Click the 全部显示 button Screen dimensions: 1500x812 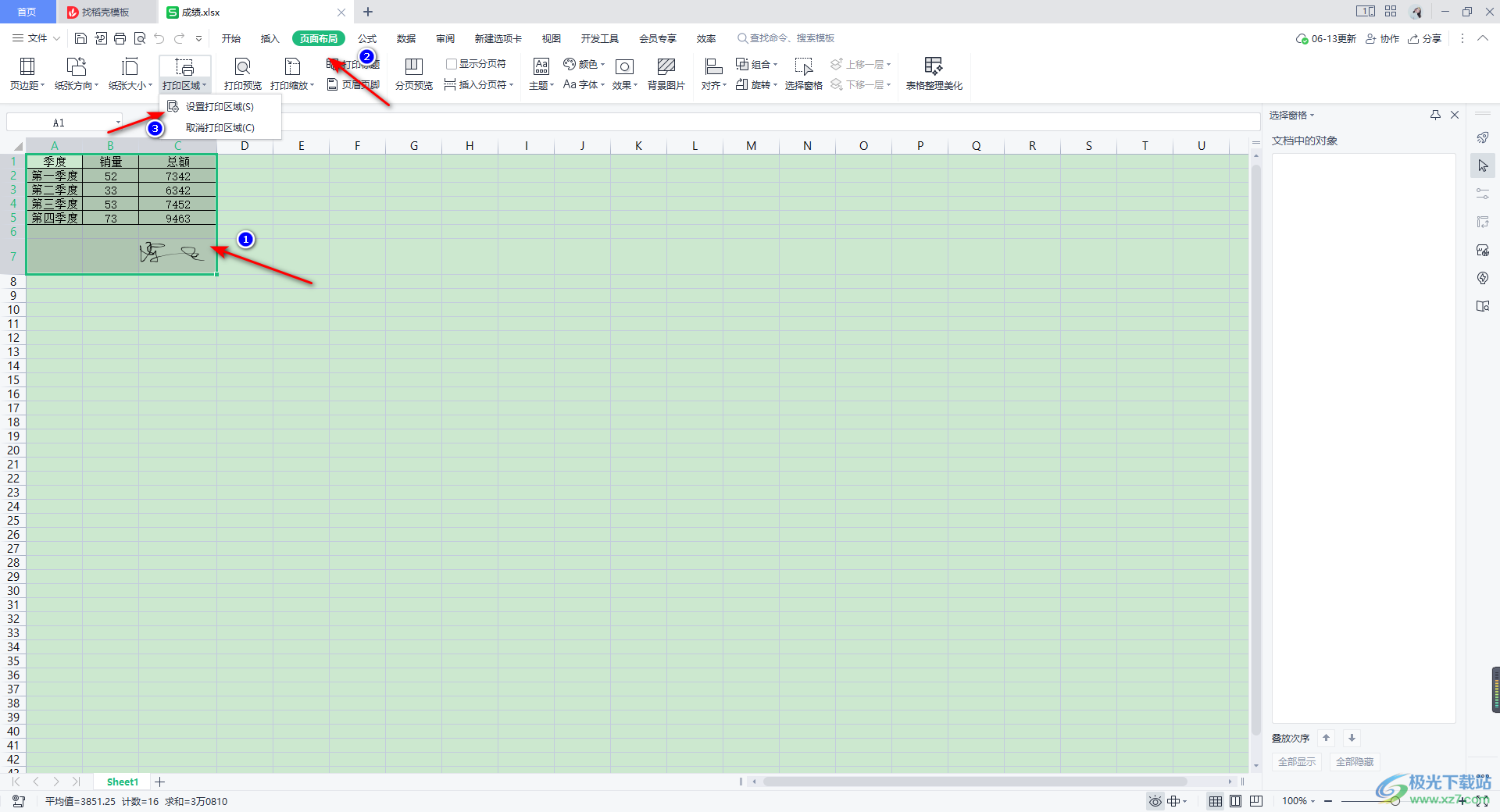(x=1297, y=762)
